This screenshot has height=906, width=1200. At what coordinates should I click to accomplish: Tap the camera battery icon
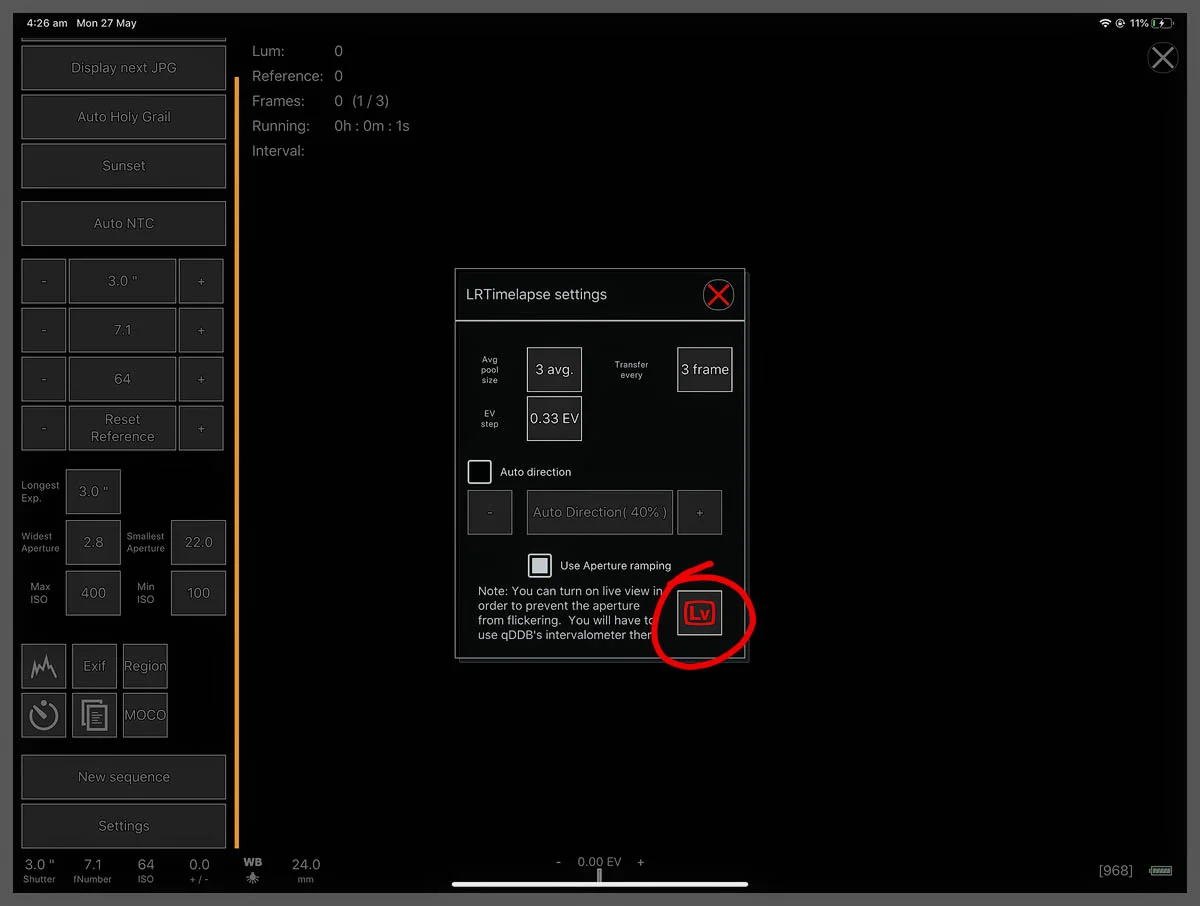point(1160,871)
